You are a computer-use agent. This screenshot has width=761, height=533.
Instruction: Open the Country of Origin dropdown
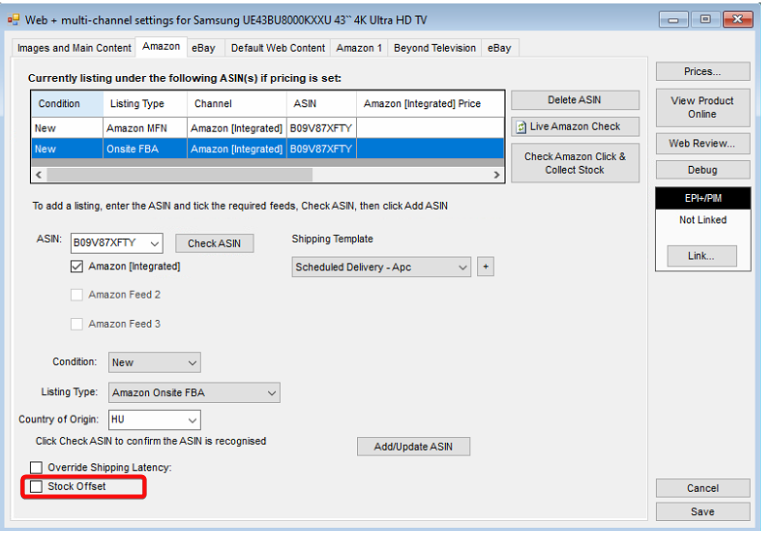192,420
